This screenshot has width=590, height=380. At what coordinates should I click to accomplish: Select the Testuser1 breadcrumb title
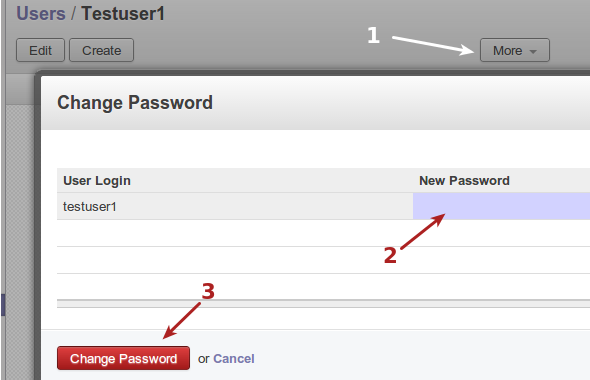point(123,14)
